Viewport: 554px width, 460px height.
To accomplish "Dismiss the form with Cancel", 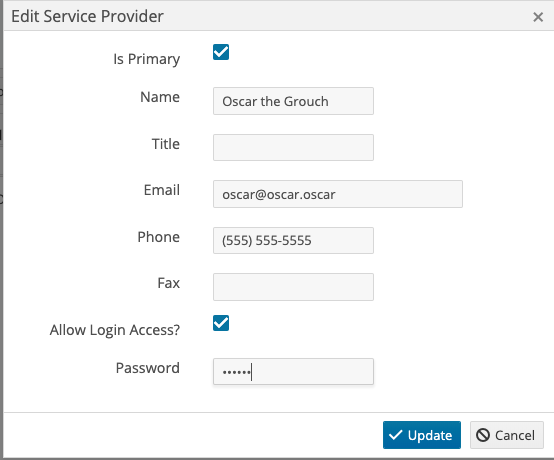I will [x=506, y=435].
